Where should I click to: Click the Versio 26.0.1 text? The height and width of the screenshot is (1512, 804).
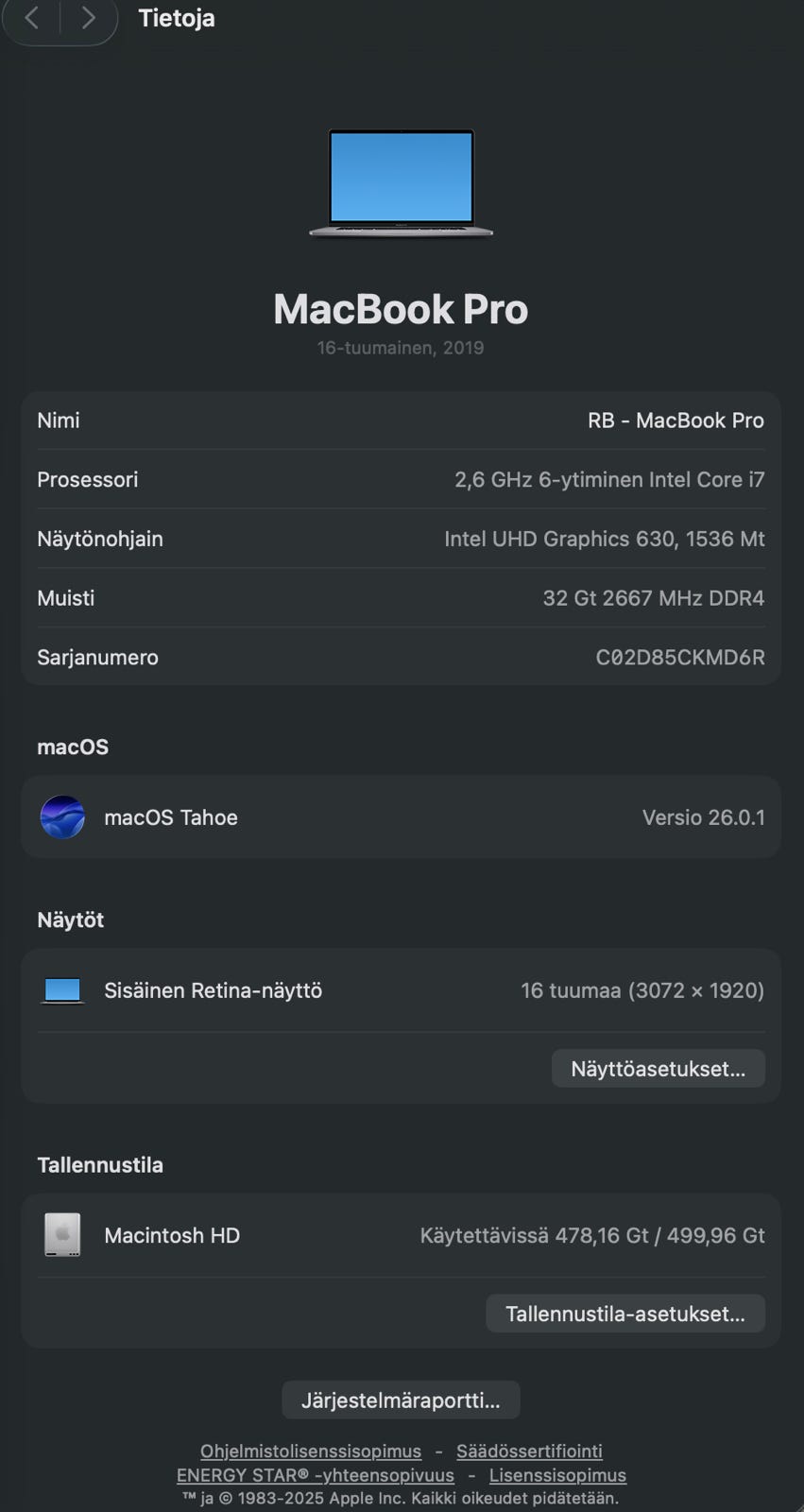[x=703, y=817]
